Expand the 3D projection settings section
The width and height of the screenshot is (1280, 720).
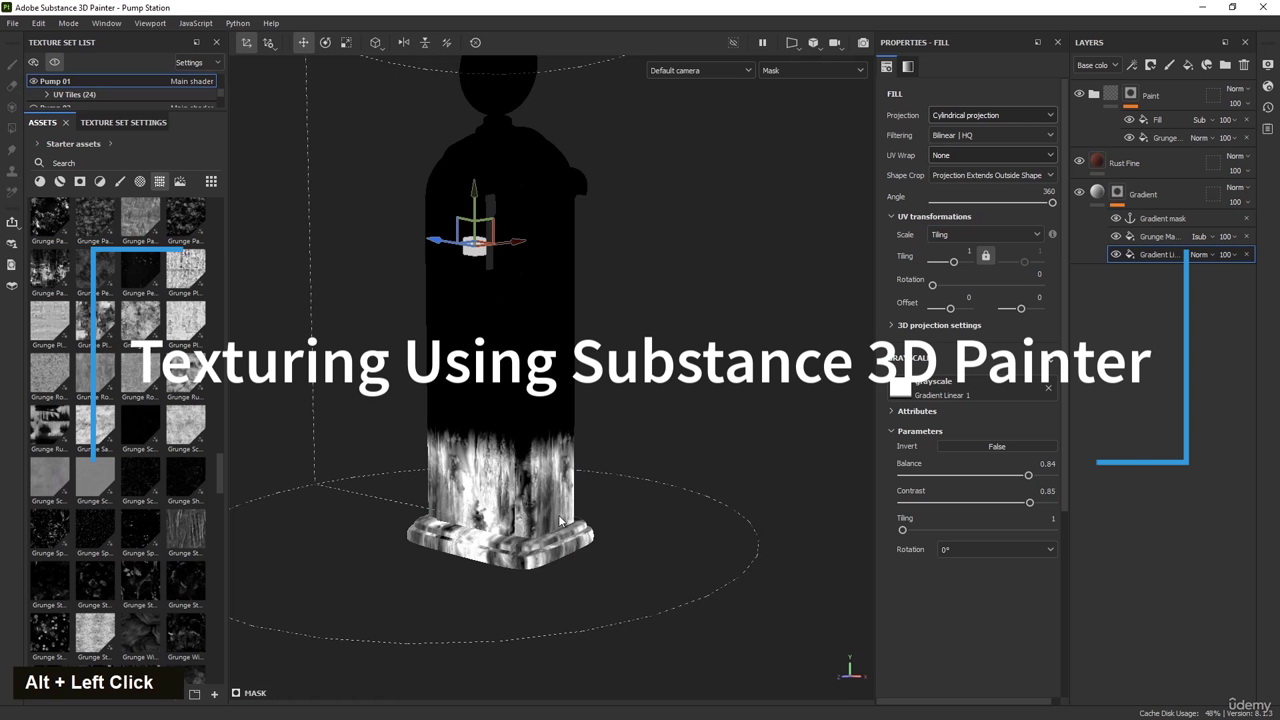(x=891, y=325)
